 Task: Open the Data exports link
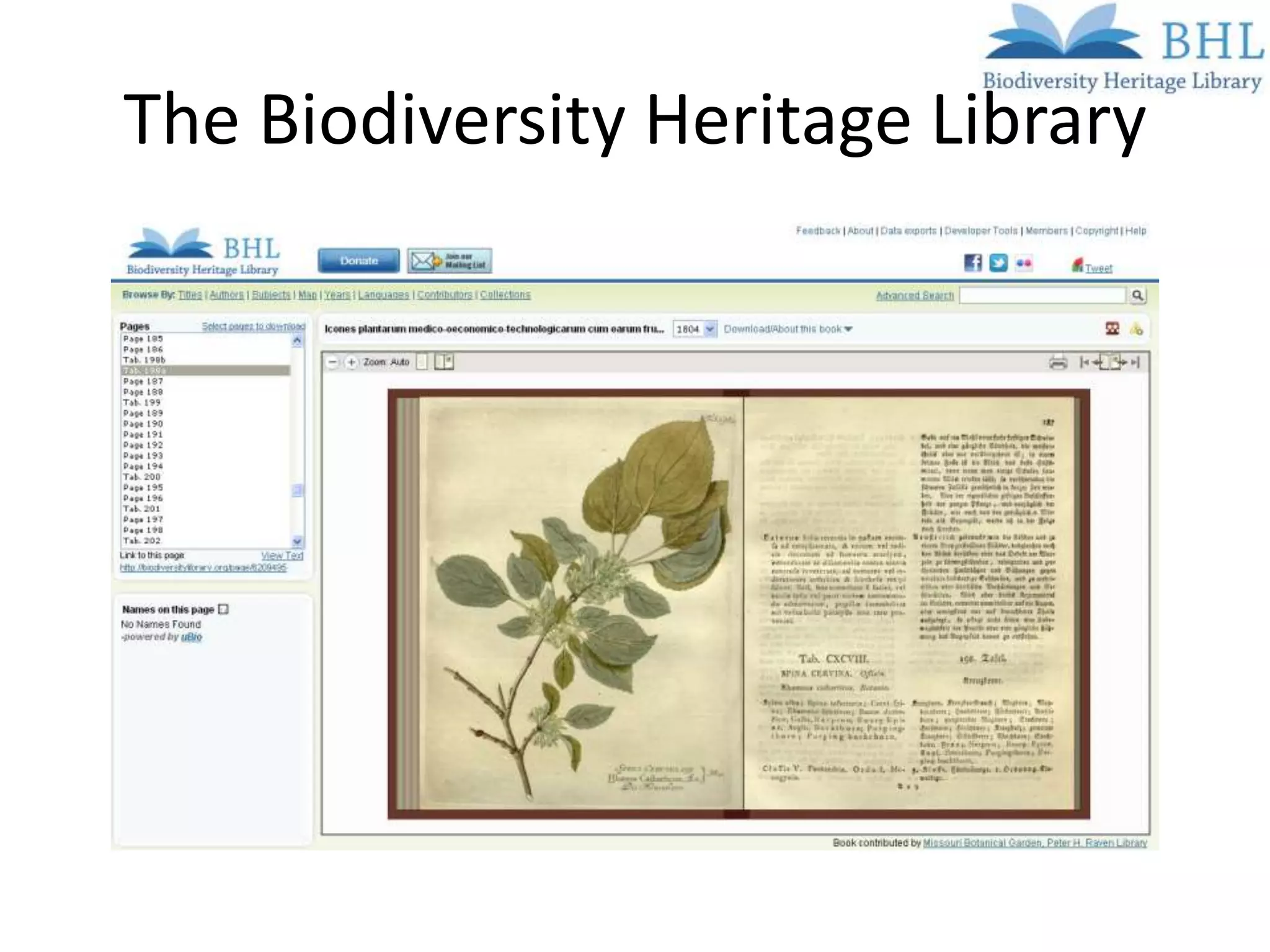pos(908,231)
